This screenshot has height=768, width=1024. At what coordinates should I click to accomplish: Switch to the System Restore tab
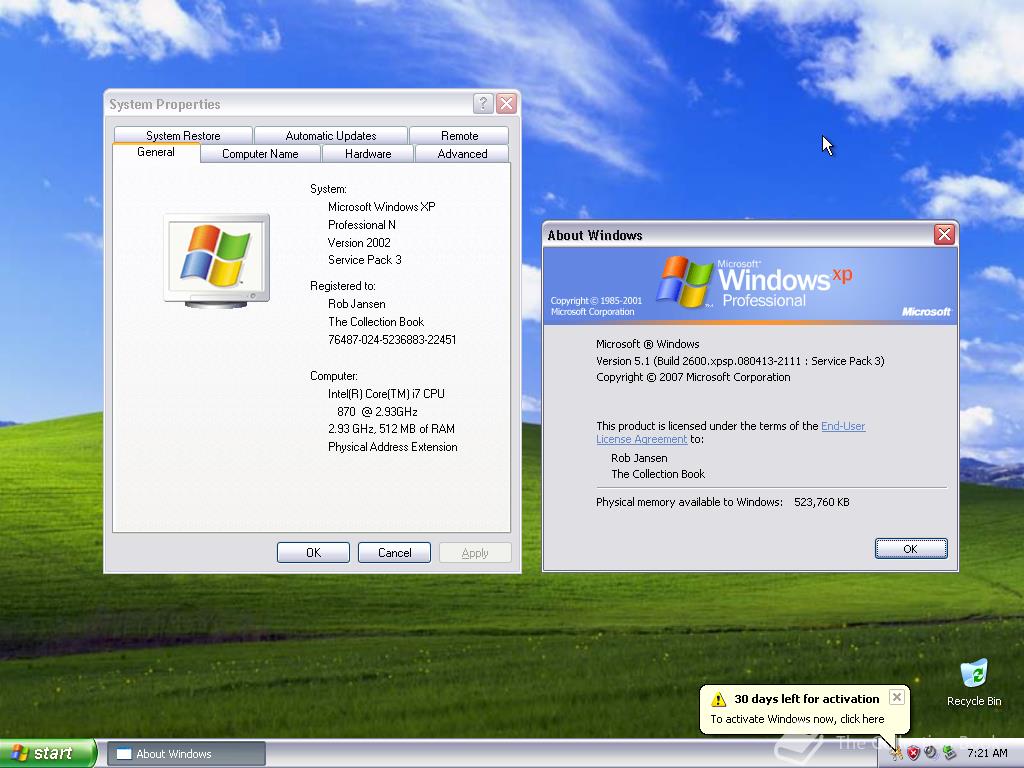click(x=183, y=136)
